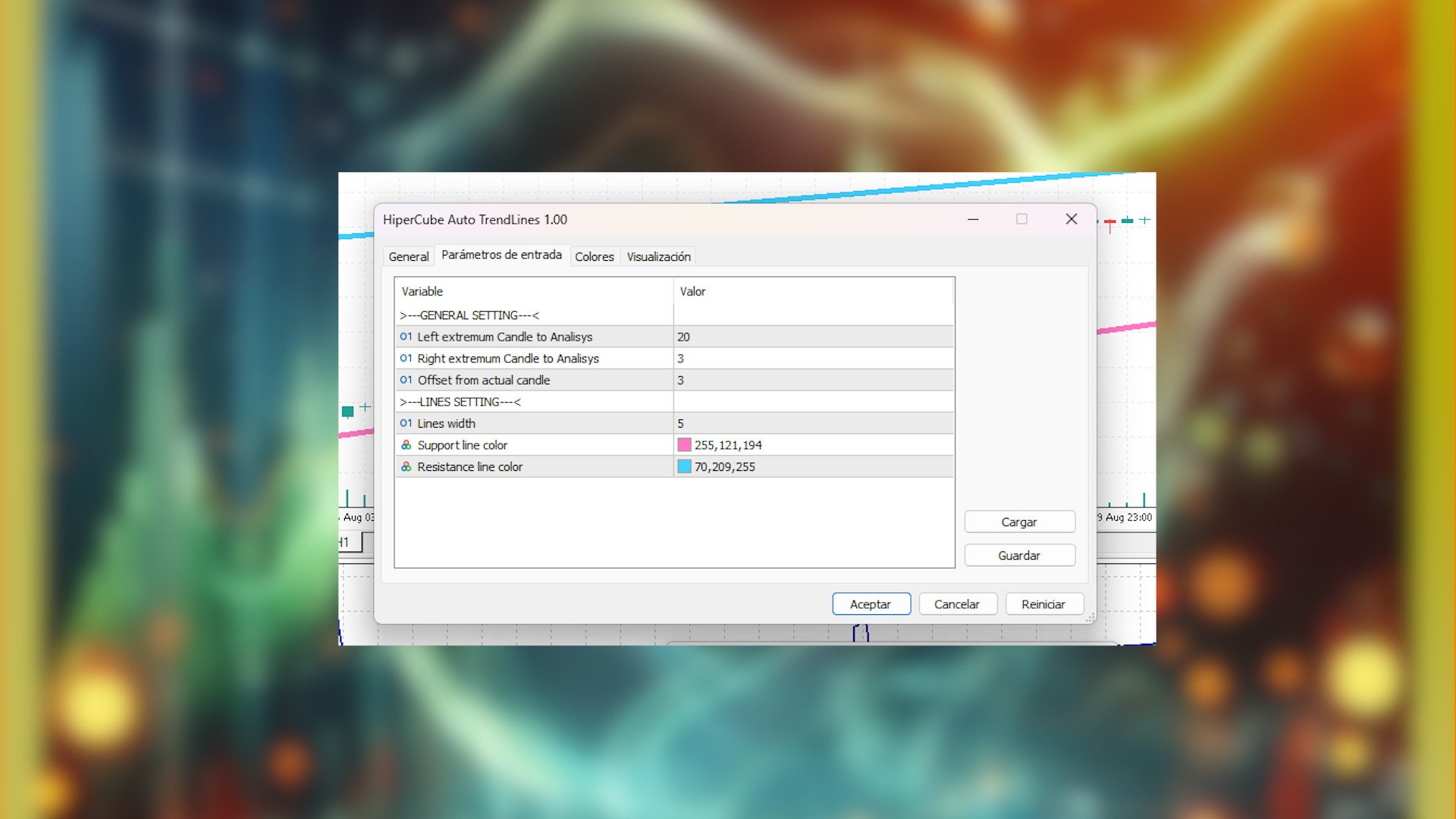Switch to the General tab
This screenshot has height=819, width=1456.
click(408, 256)
